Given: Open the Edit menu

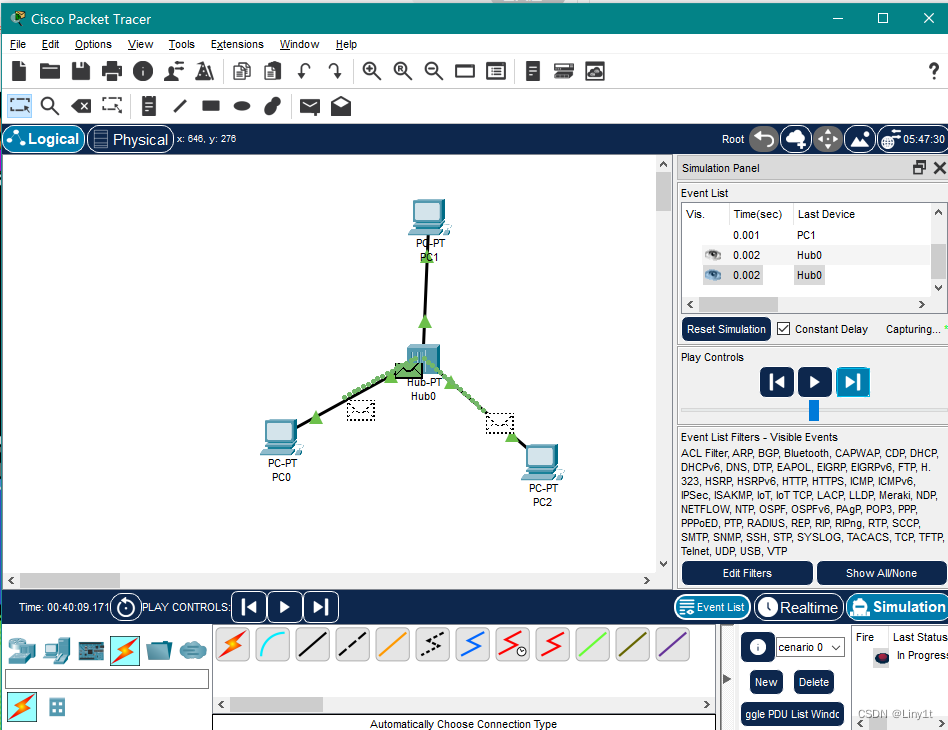Looking at the screenshot, I should 50,44.
